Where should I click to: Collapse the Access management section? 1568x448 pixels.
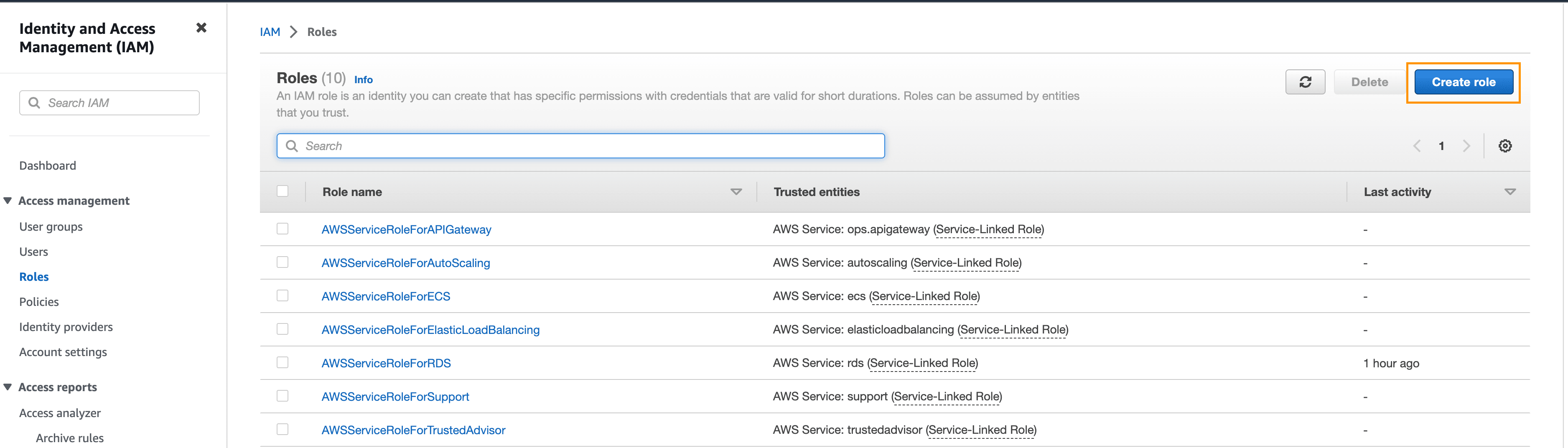click(x=7, y=201)
